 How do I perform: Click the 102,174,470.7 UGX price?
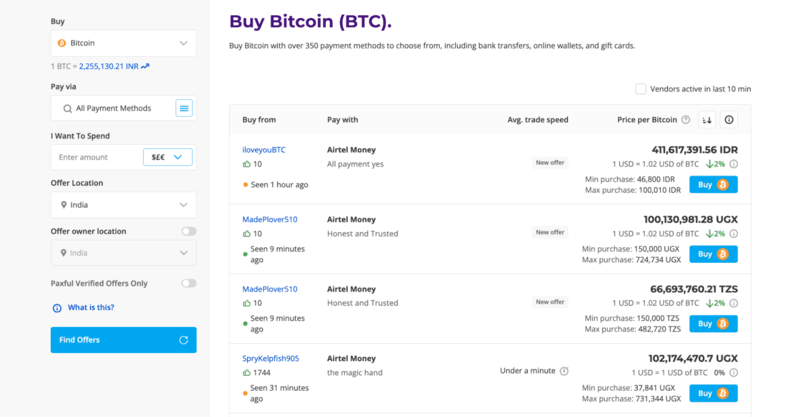coord(693,358)
